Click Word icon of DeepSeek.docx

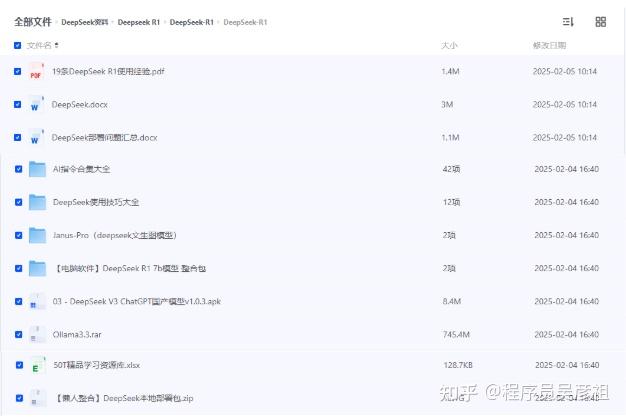(x=36, y=105)
